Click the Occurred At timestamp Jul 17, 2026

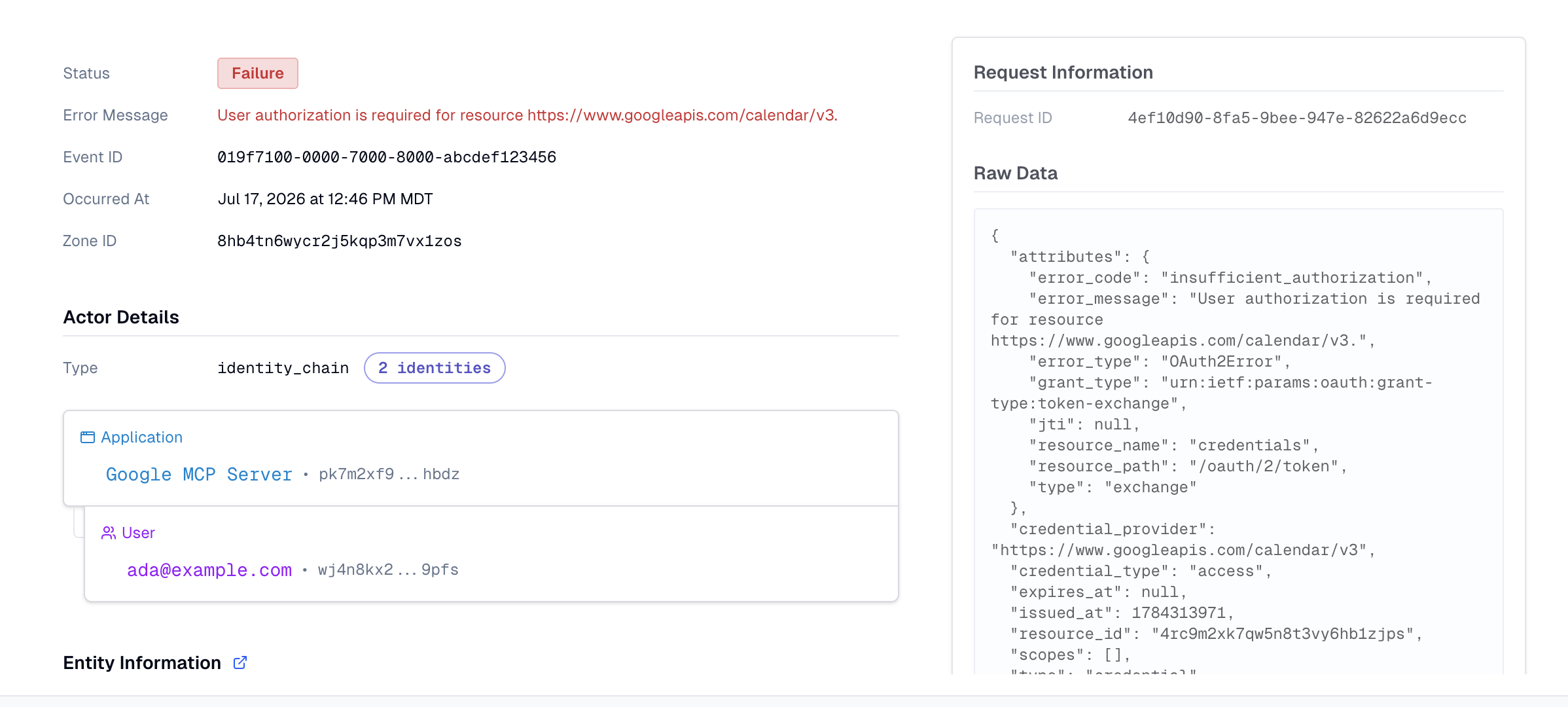click(x=325, y=199)
